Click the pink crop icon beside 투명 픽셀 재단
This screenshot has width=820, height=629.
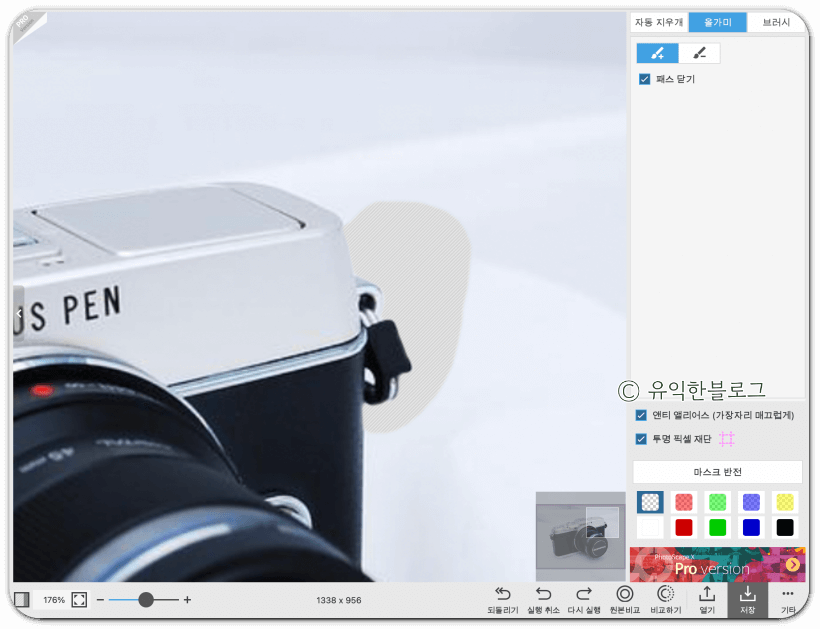click(x=726, y=439)
